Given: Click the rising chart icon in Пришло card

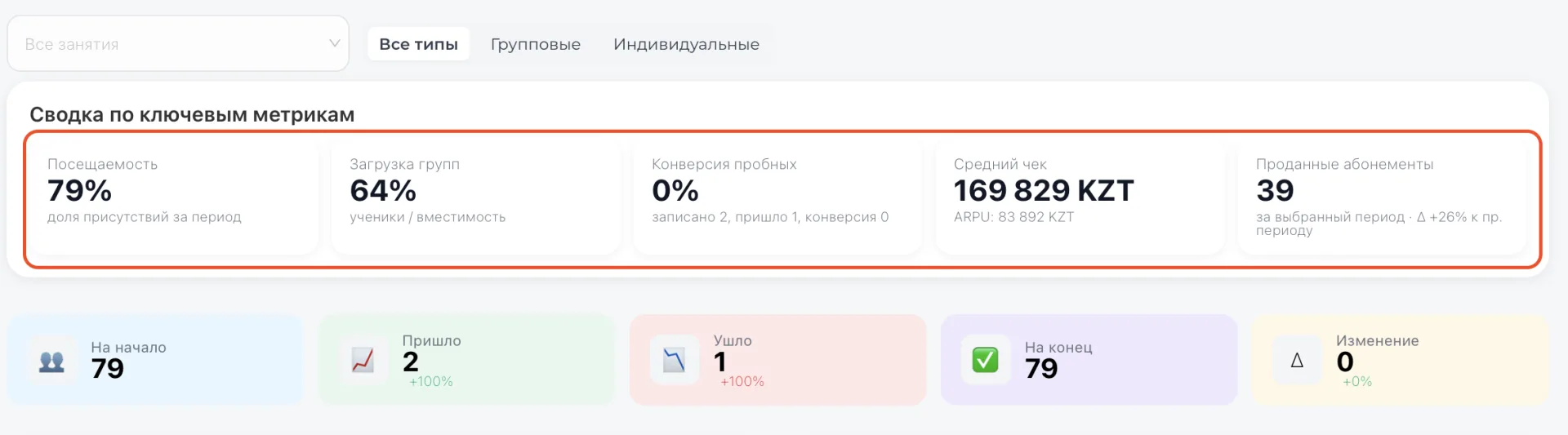Looking at the screenshot, I should [363, 360].
